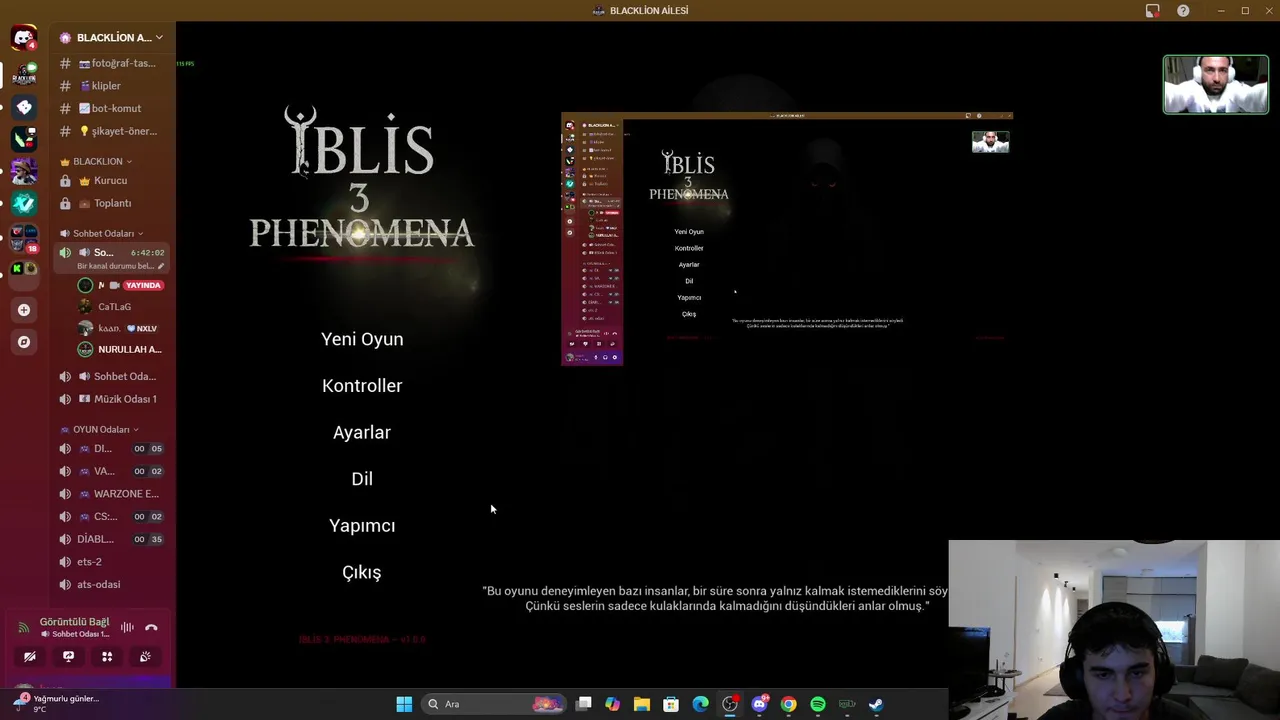Screen dimensions: 1280x720
Task: Open Spotify from the taskbar
Action: click(818, 704)
